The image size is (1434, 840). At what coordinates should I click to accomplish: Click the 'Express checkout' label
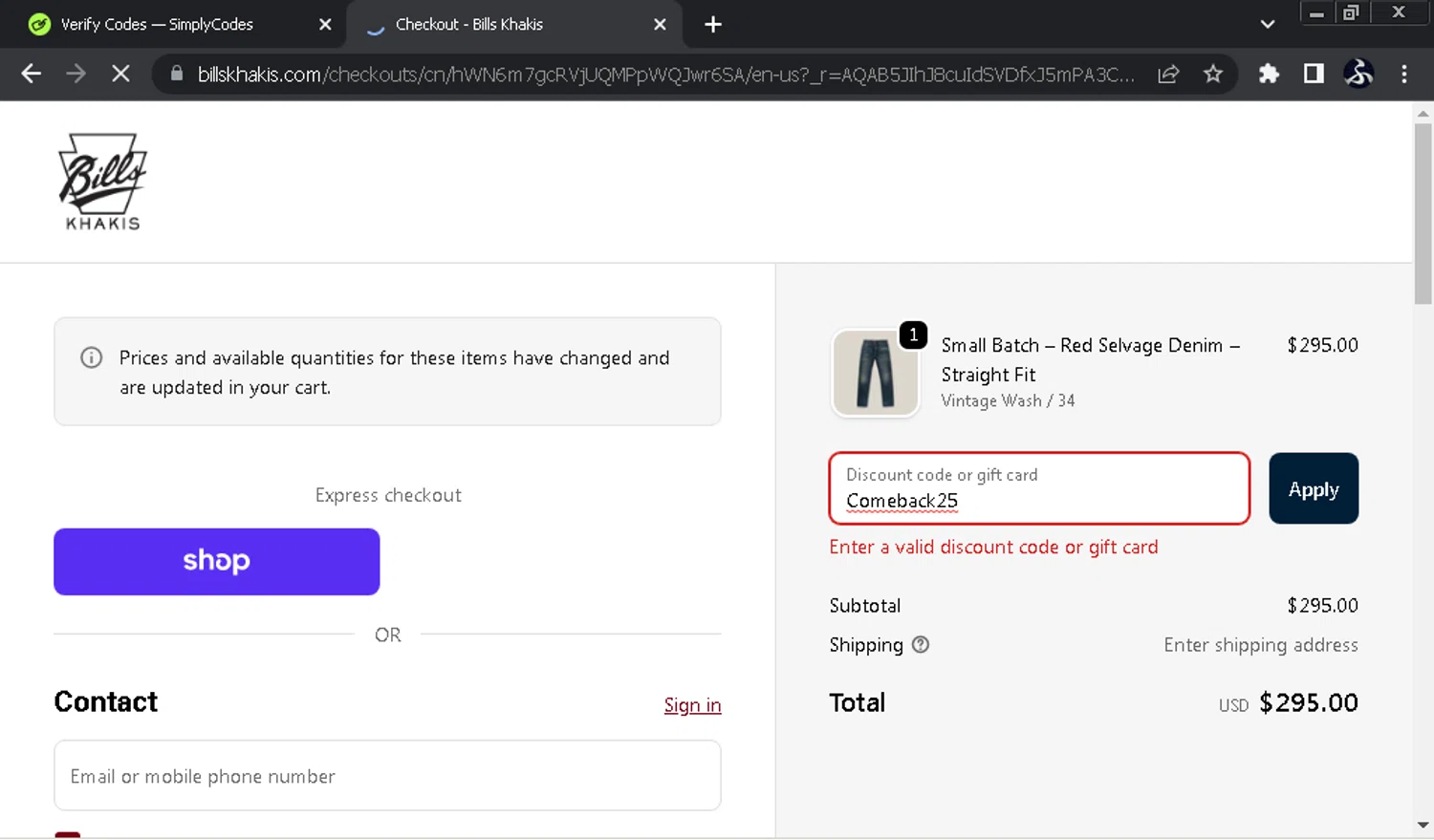tap(388, 496)
